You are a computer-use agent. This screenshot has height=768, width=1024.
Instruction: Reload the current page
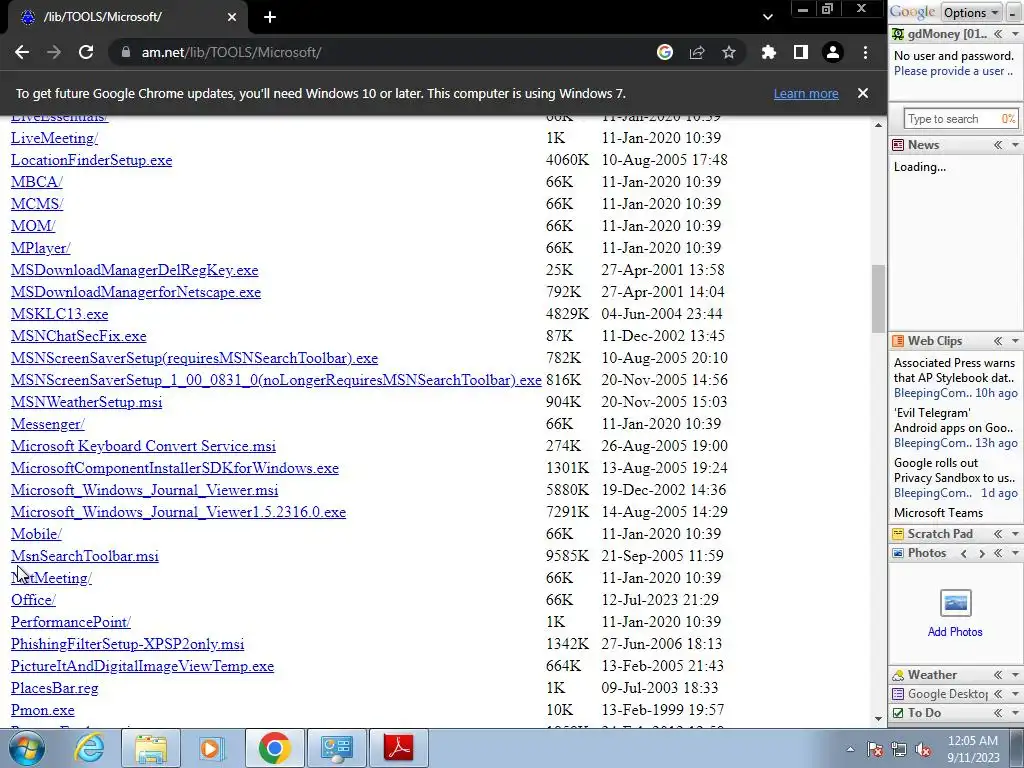coord(86,52)
